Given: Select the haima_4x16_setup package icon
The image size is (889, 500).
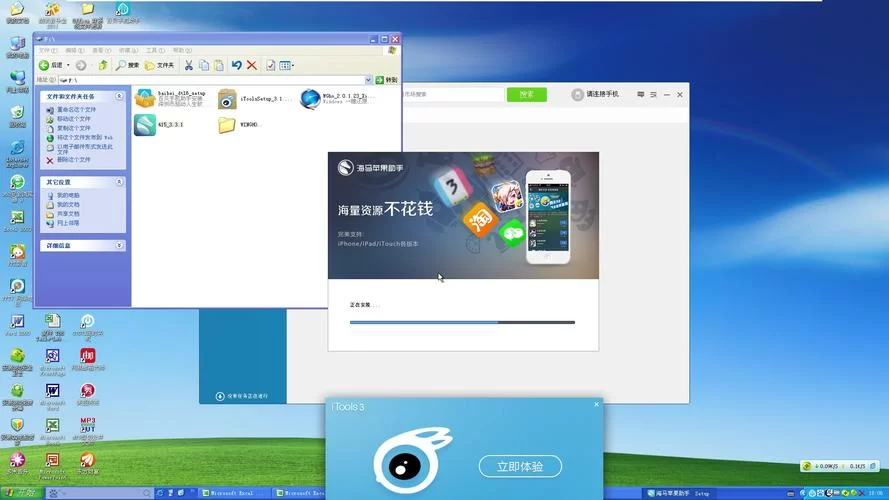Looking at the screenshot, I should [145, 98].
